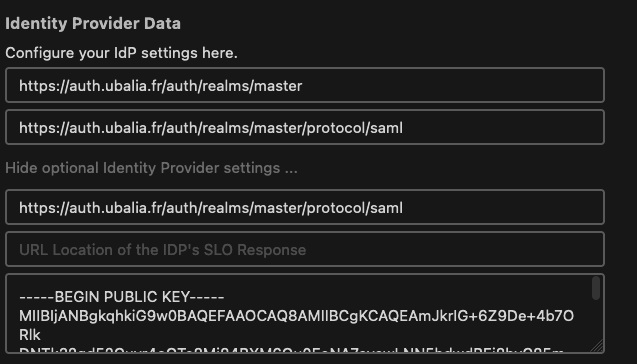Click the partially visible last line of the public key

coord(291,349)
